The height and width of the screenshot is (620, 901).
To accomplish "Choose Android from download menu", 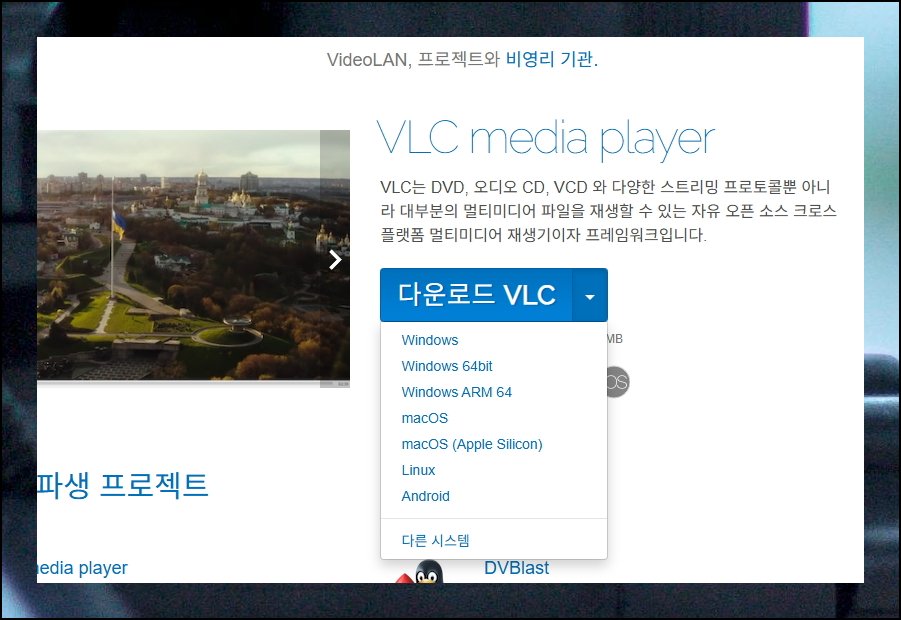I will click(425, 496).
